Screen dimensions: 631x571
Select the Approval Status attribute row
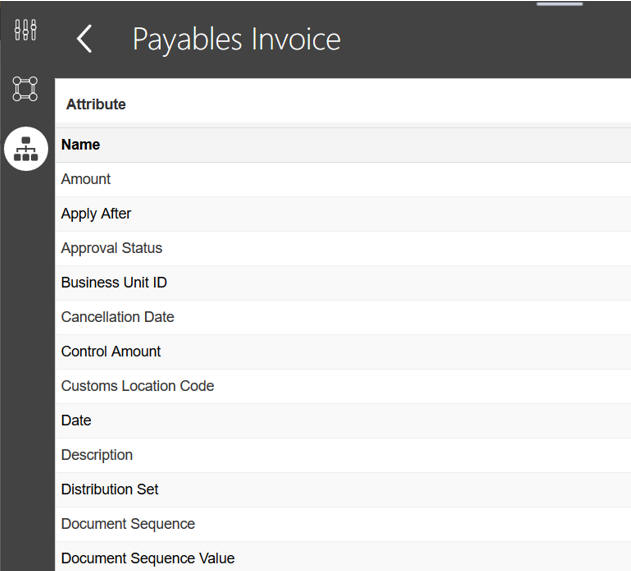[343, 248]
